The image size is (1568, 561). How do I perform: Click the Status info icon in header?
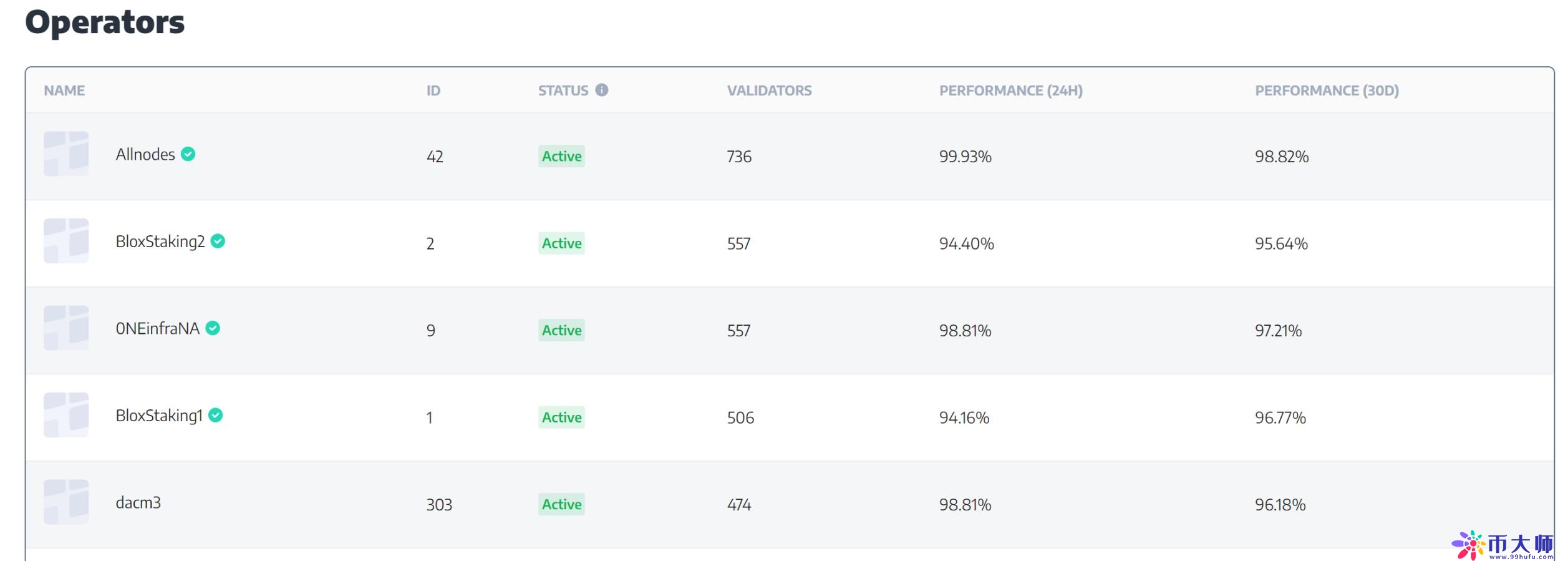click(601, 90)
